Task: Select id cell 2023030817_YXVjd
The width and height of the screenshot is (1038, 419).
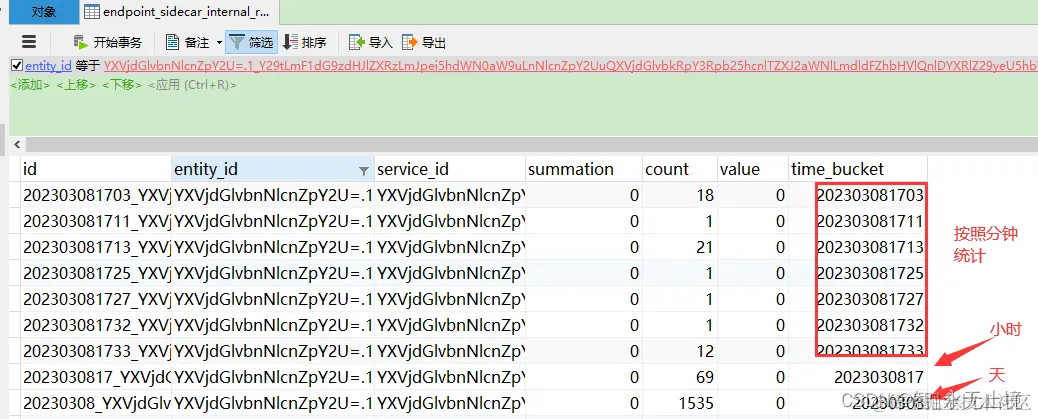Action: [96, 377]
